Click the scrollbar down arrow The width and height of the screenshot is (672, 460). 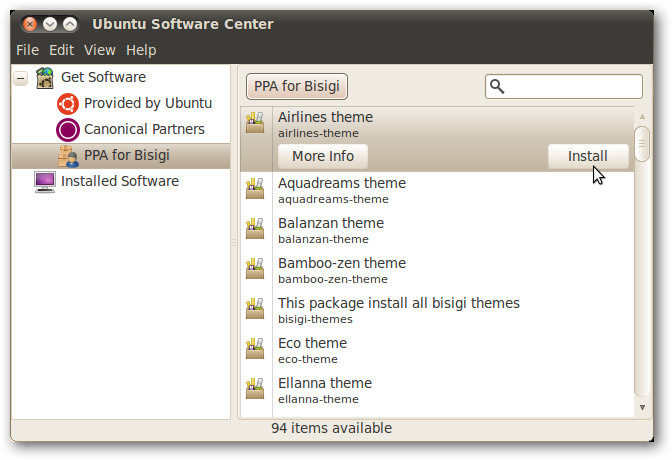pyautogui.click(x=642, y=407)
